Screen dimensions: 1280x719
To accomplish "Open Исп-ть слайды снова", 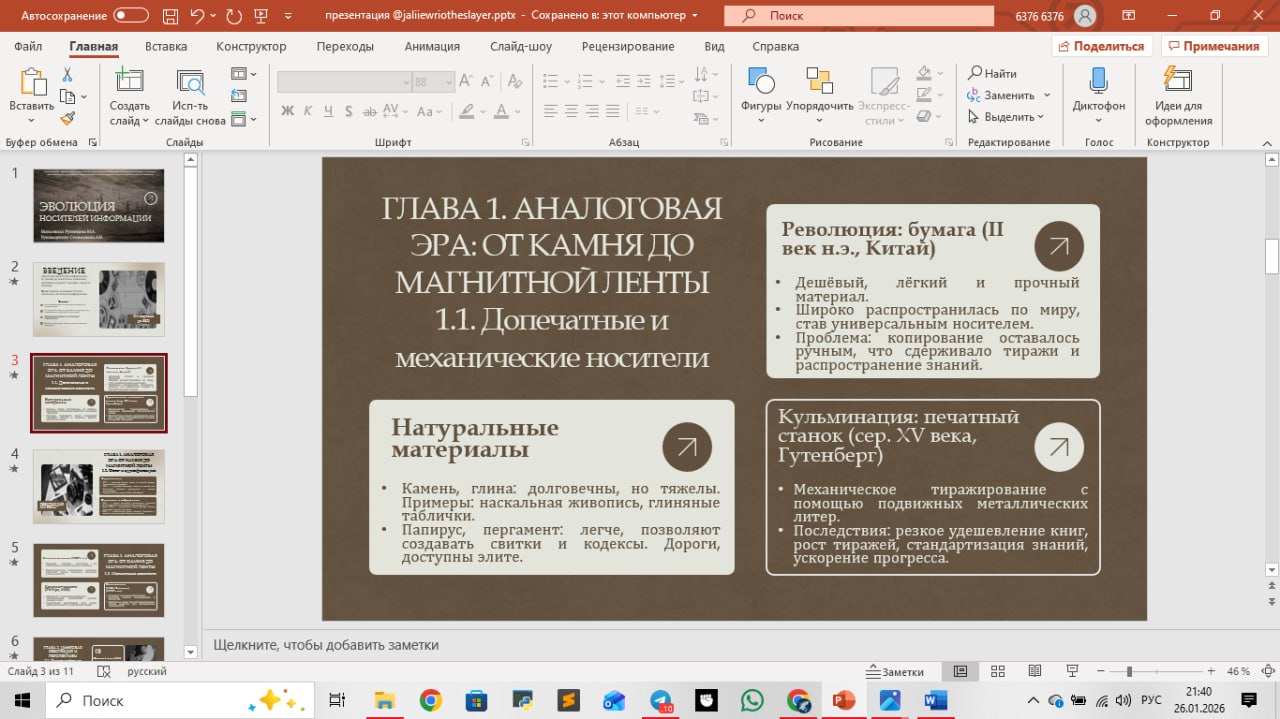I will point(190,97).
